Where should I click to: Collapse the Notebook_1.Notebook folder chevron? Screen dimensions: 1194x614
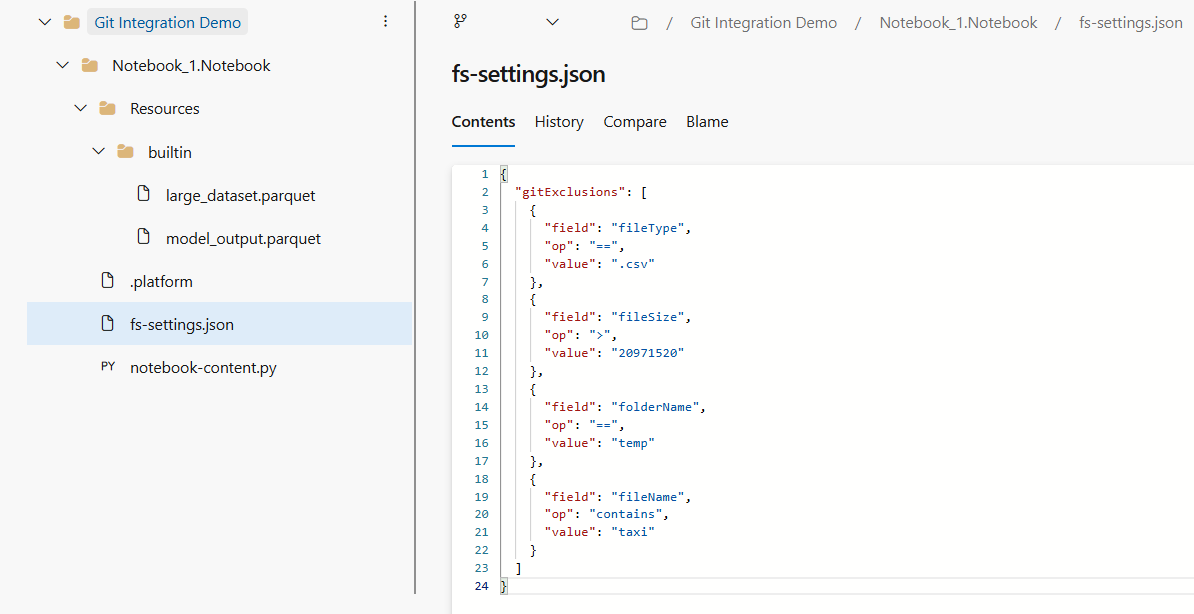tap(62, 65)
